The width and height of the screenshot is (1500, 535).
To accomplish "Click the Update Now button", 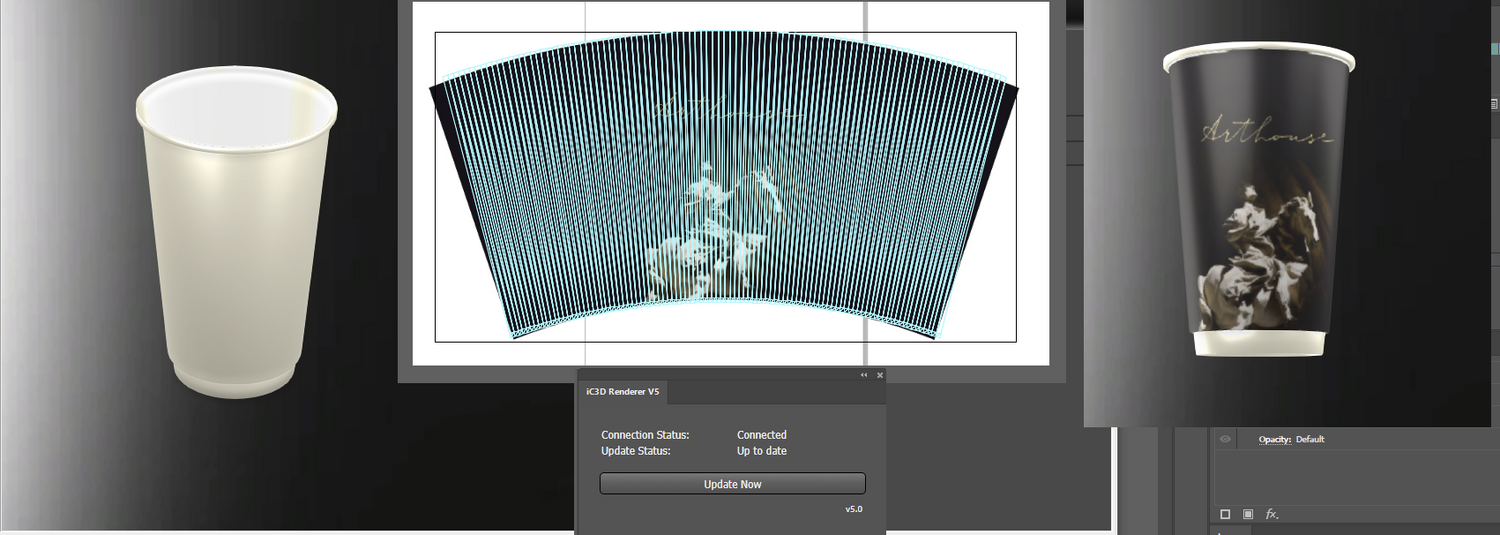I will [x=732, y=484].
